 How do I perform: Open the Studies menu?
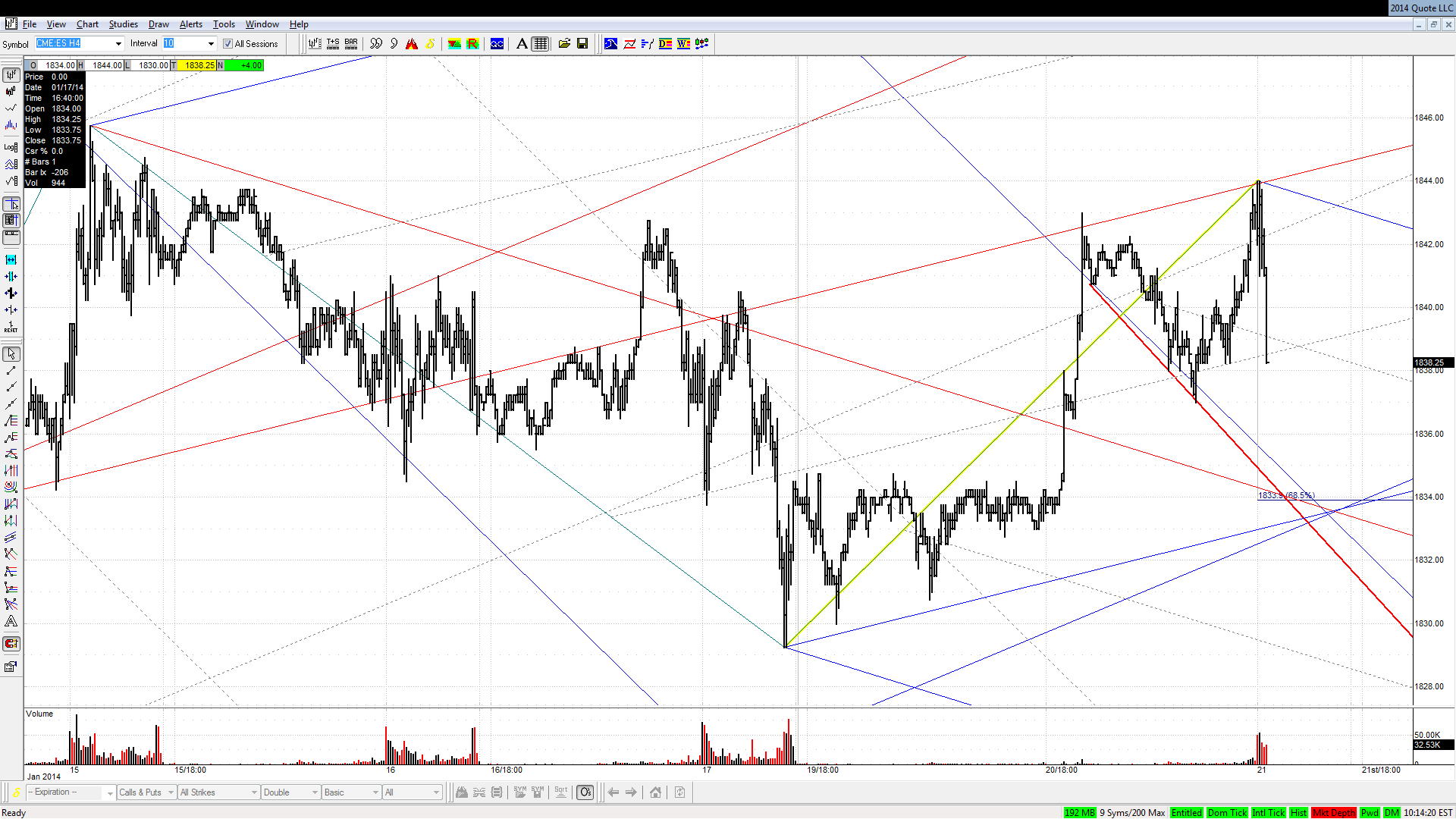point(123,24)
